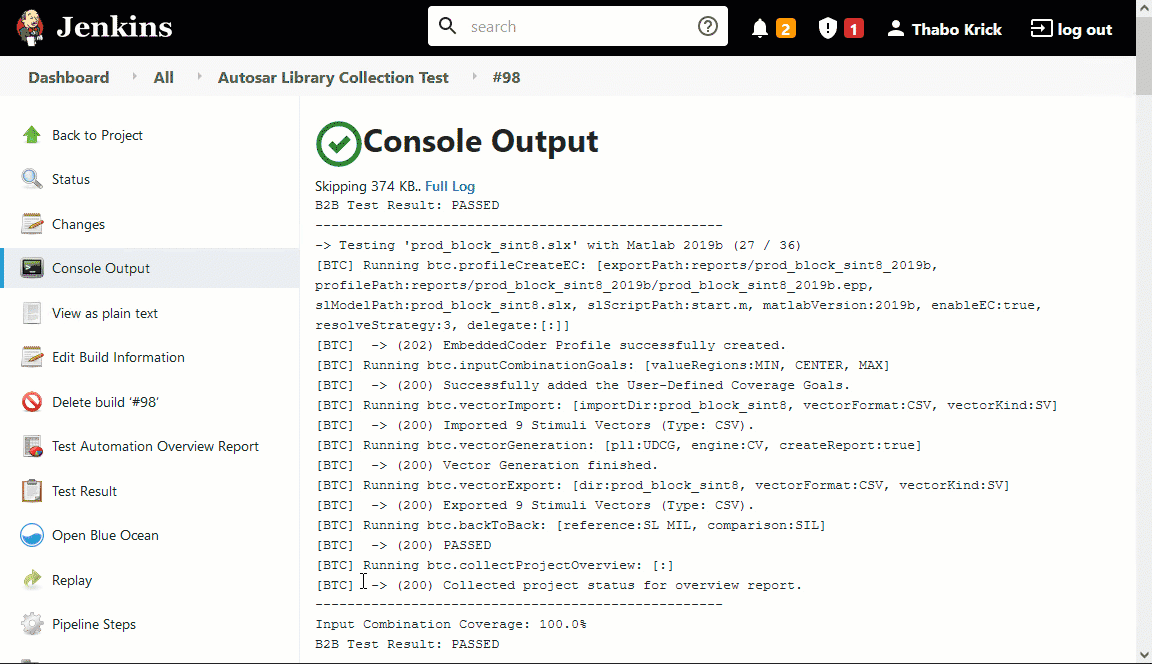The width and height of the screenshot is (1152, 664).
Task: Select the All breadcrumb item
Action: [x=163, y=77]
